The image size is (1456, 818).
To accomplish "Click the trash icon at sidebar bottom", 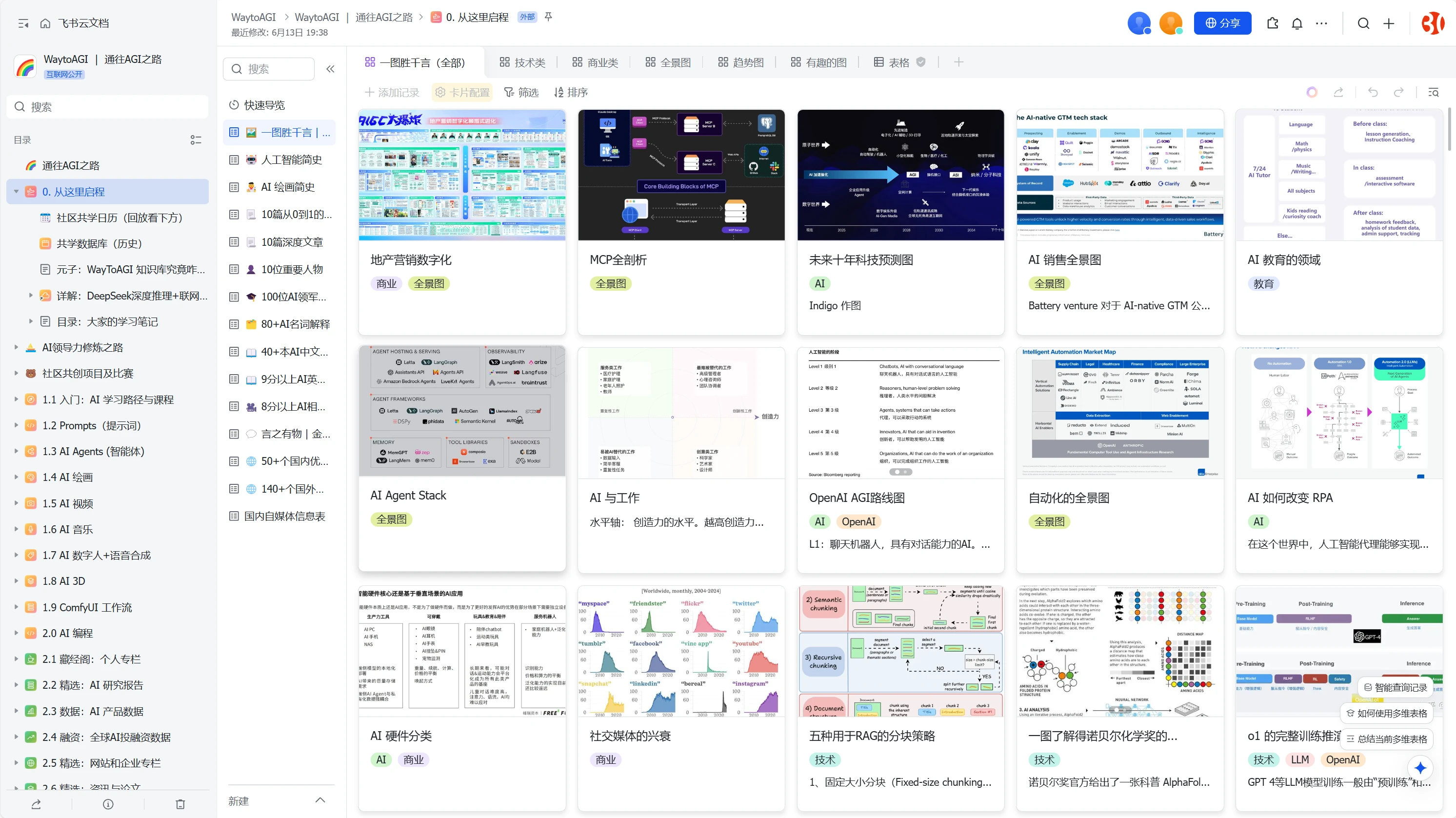I will pos(180,804).
